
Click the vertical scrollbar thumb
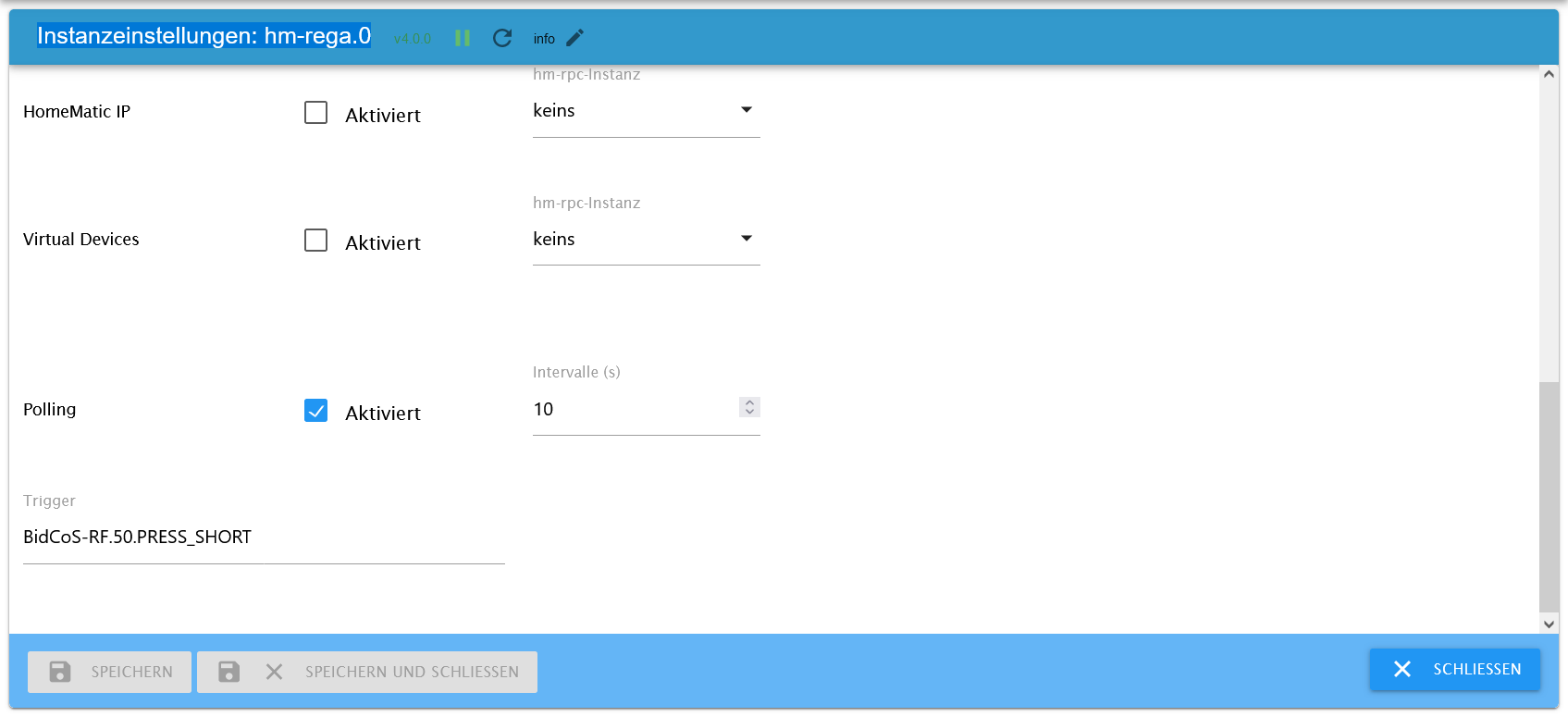[x=1549, y=497]
